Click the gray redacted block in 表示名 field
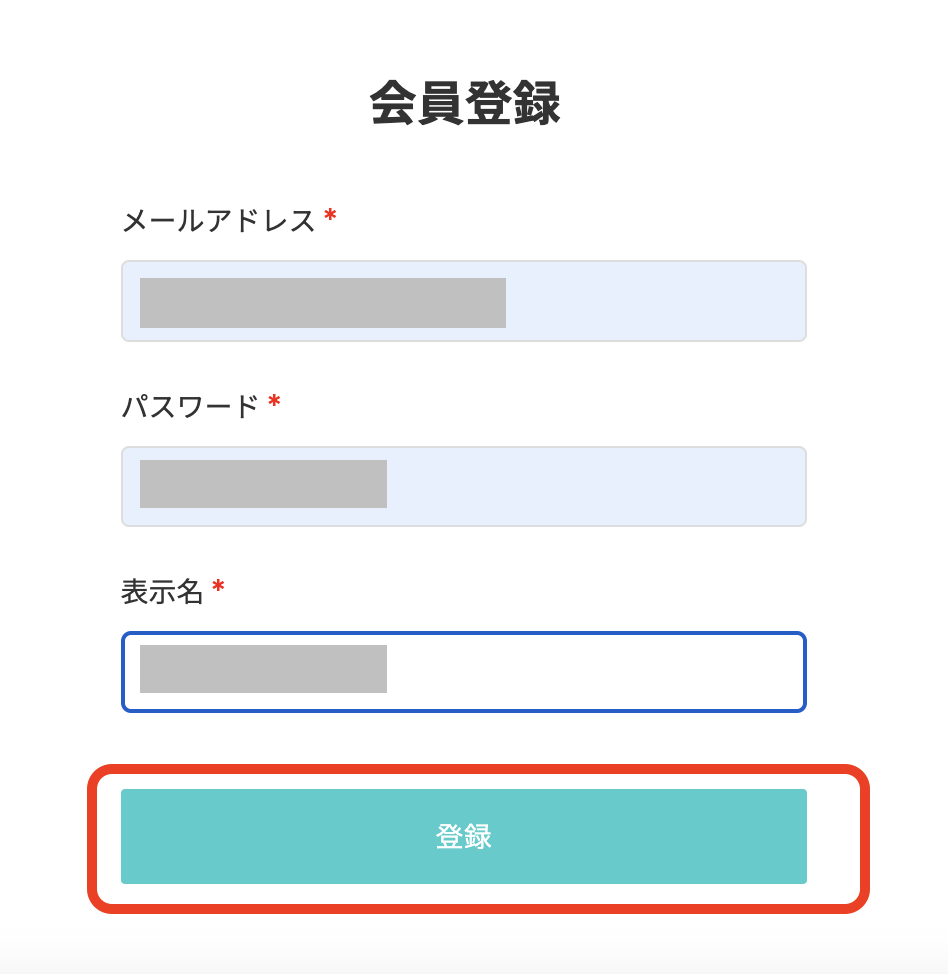Image resolution: width=948 pixels, height=974 pixels. pos(263,669)
